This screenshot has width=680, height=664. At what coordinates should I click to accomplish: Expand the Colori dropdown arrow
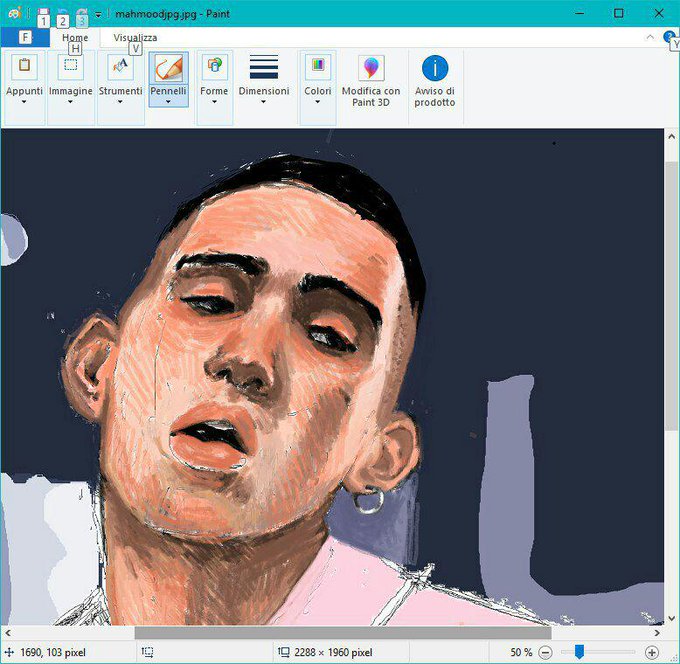[x=317, y=102]
